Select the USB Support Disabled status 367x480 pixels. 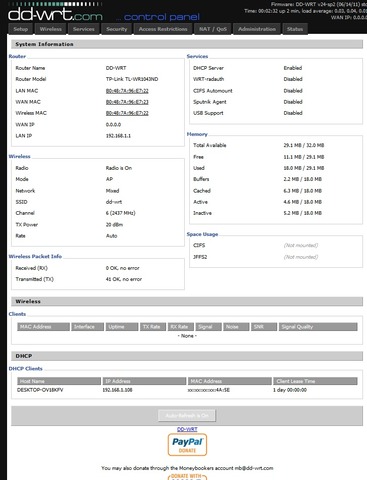(293, 113)
